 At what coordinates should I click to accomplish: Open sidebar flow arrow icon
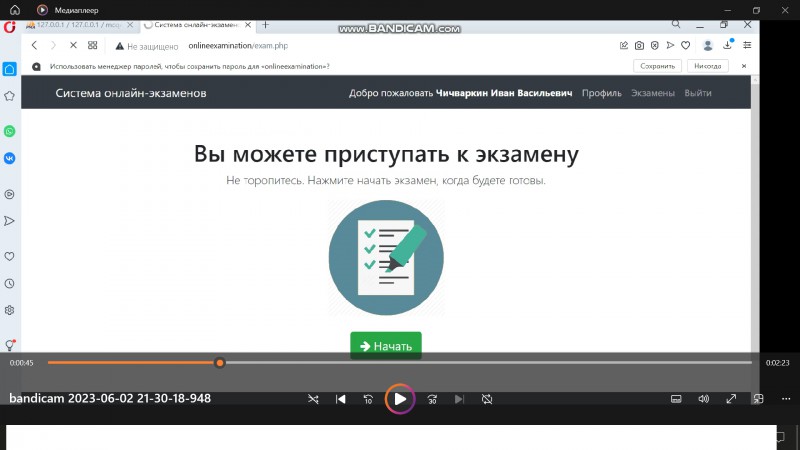pyautogui.click(x=9, y=221)
